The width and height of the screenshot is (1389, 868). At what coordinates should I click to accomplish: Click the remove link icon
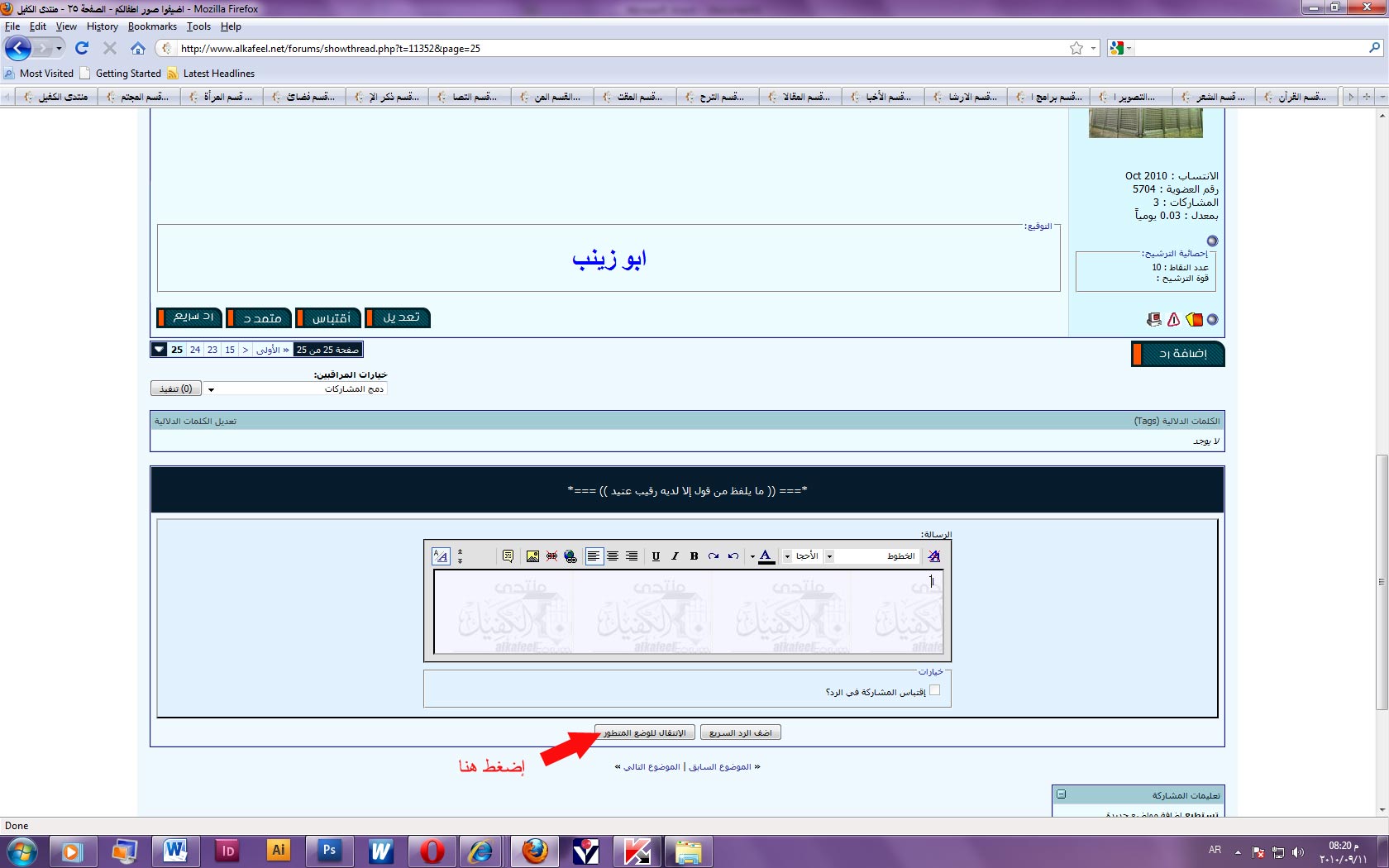point(551,556)
